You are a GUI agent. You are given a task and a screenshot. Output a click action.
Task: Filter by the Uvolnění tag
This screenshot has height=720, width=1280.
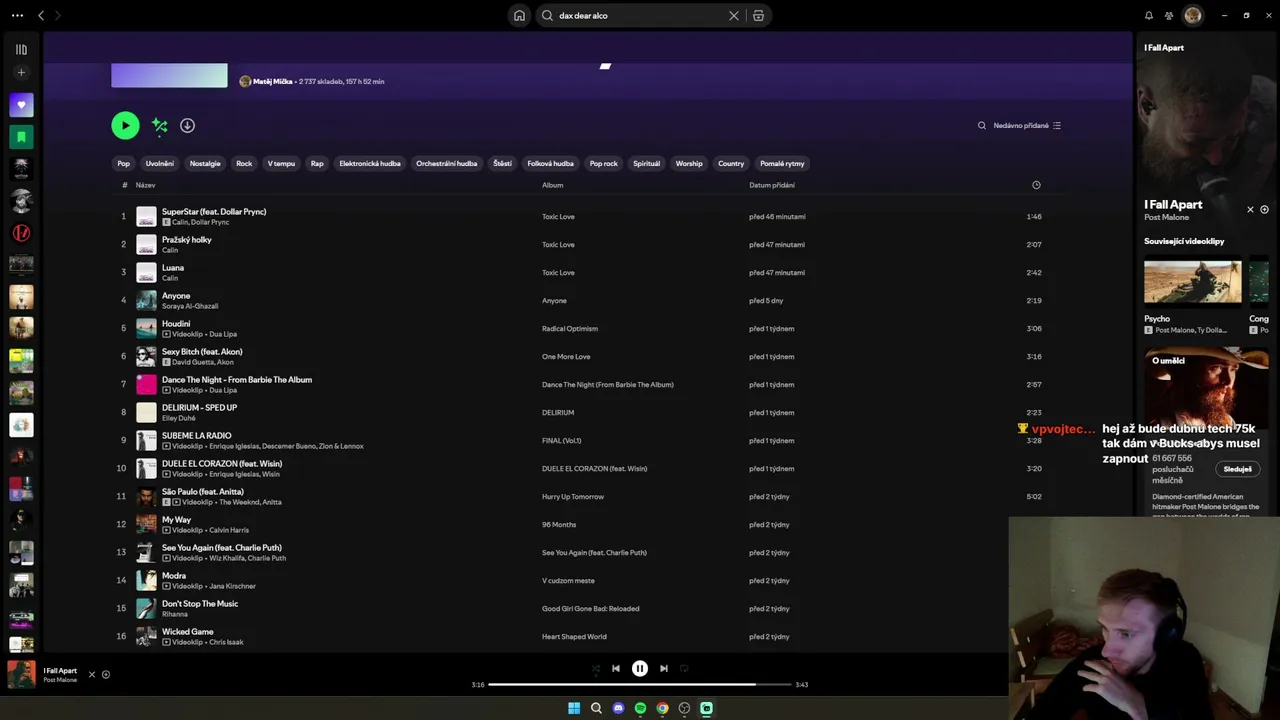(160, 164)
